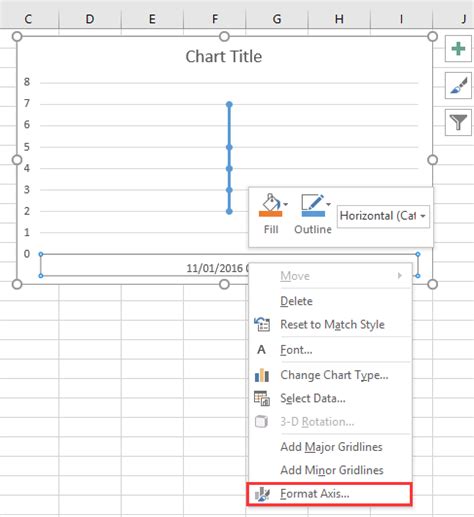Click the top data point marker at 7
Viewport: 474px width, 517px height.
tap(229, 104)
